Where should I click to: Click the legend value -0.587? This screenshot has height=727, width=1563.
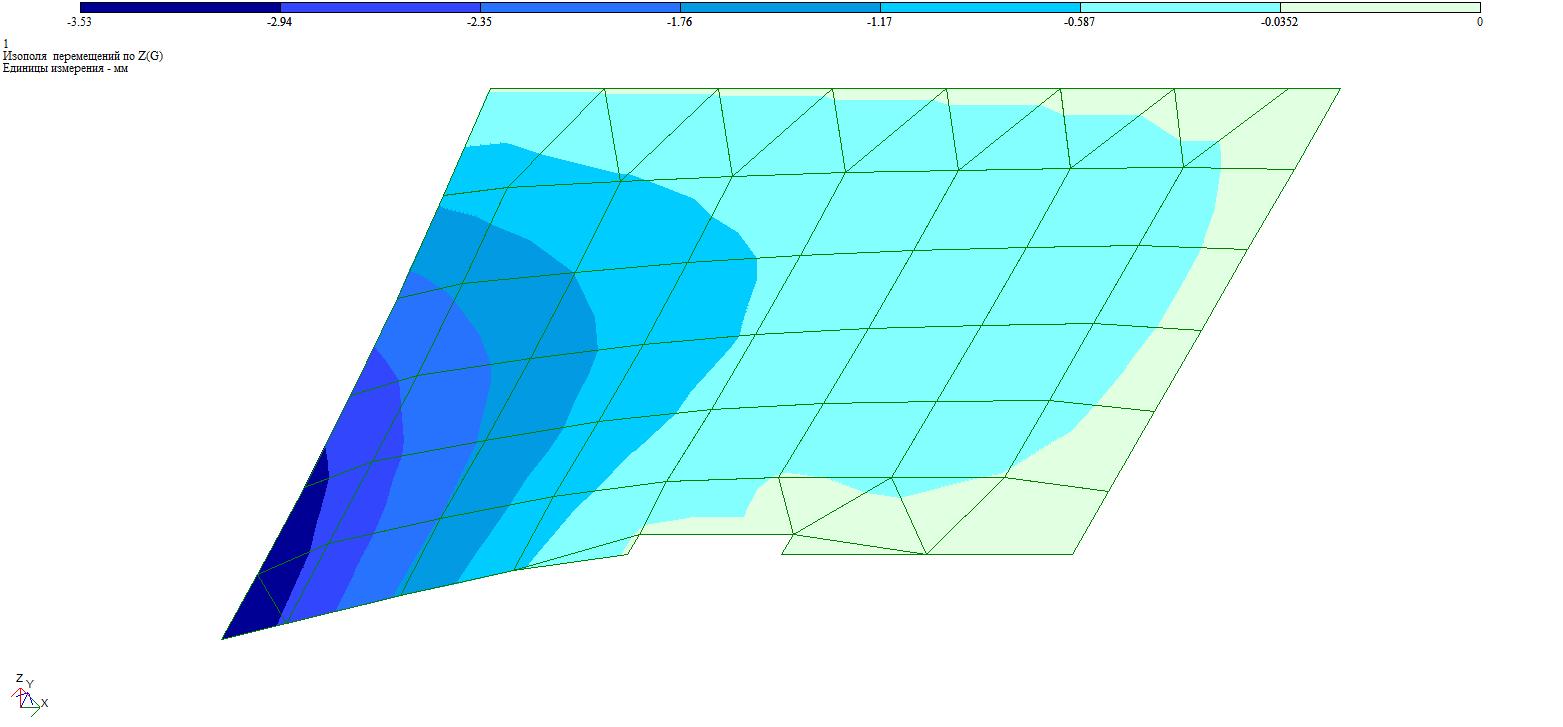1080,22
